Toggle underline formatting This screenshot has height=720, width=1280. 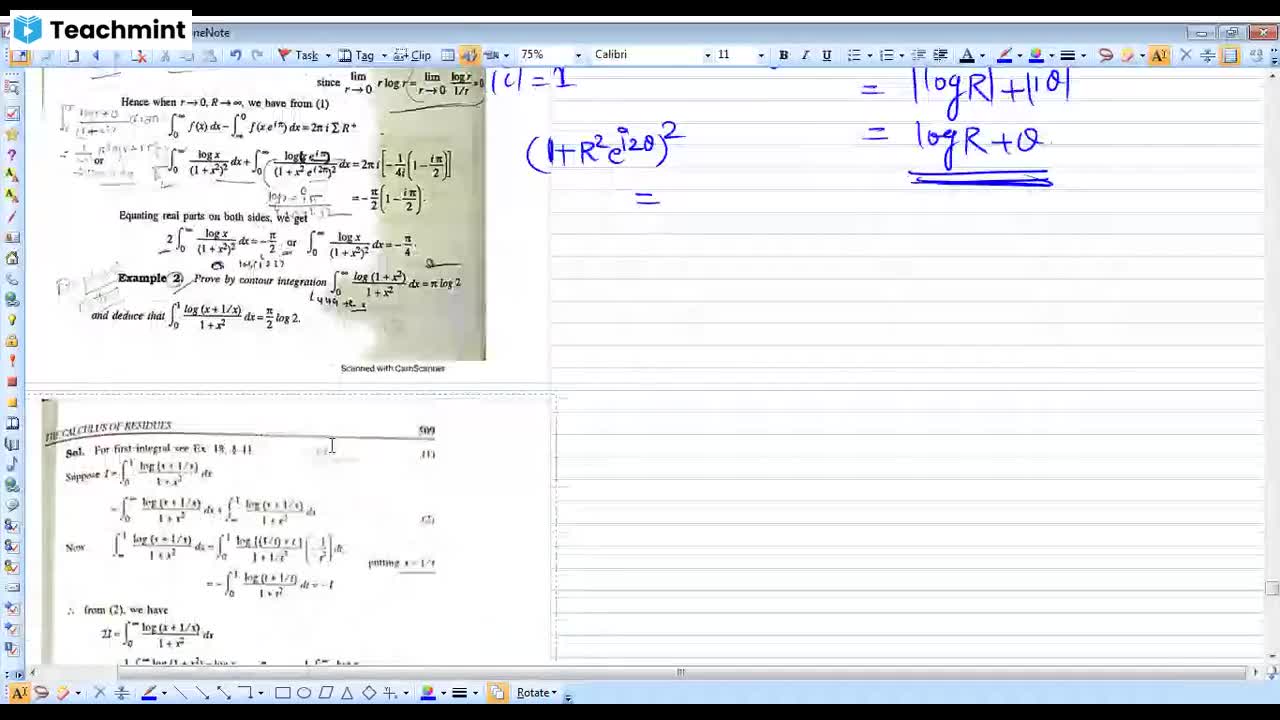(x=828, y=55)
